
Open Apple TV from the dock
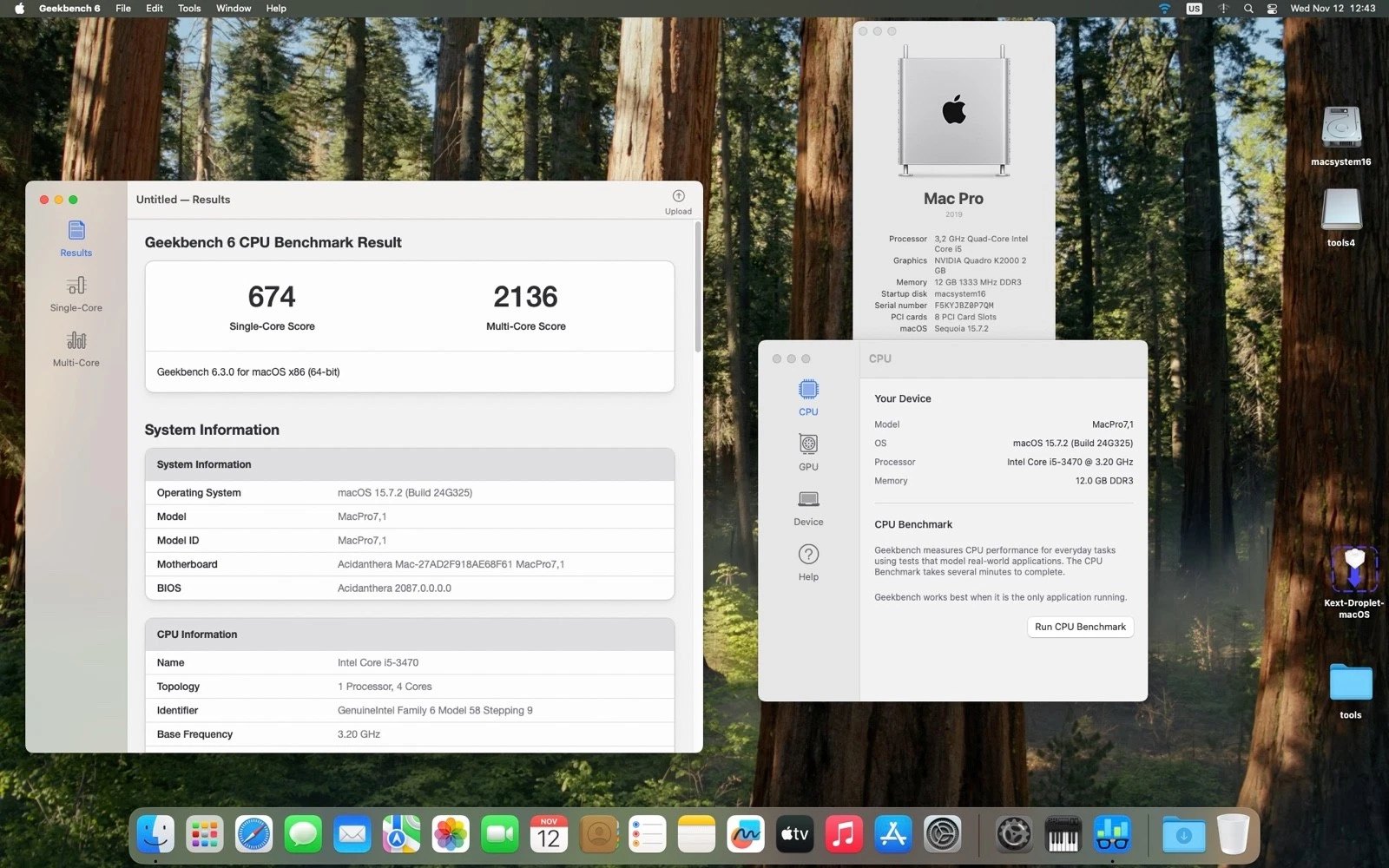tap(794, 835)
